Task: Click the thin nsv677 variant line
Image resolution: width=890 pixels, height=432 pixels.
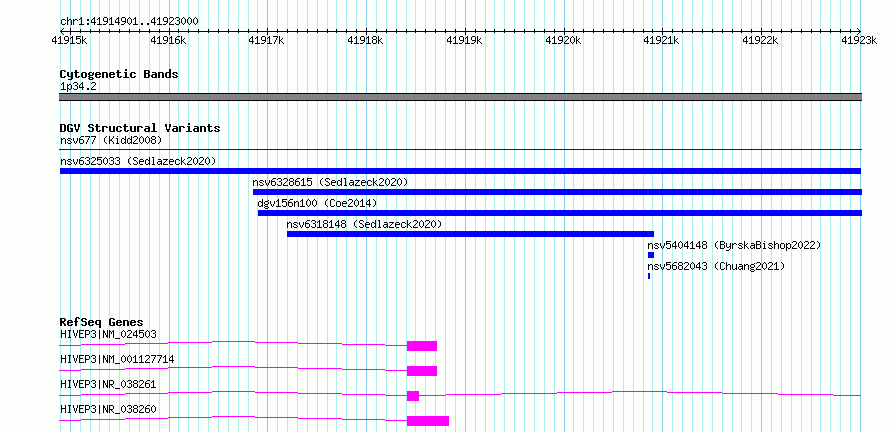Action: [x=460, y=149]
